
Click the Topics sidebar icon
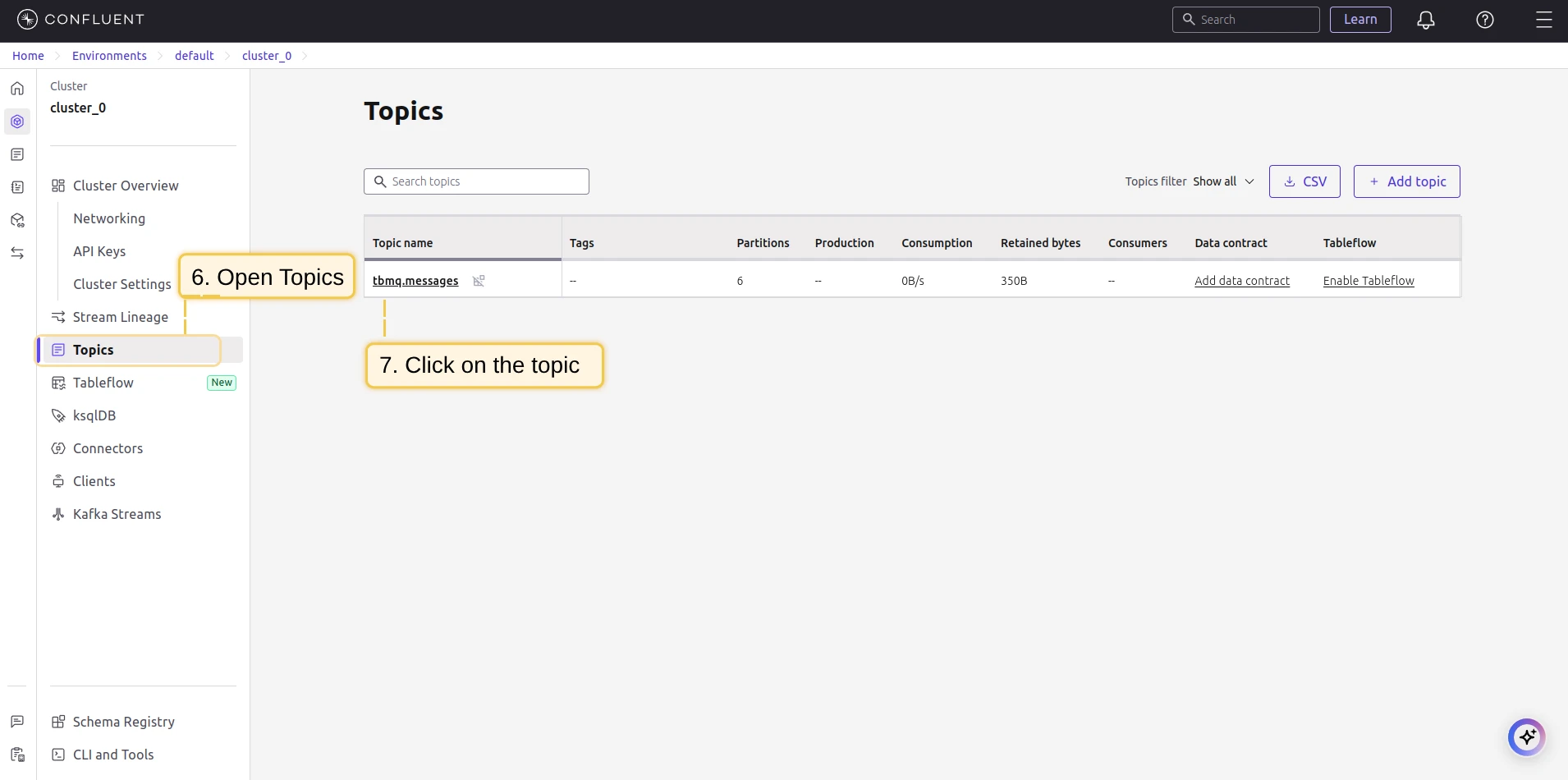[58, 350]
